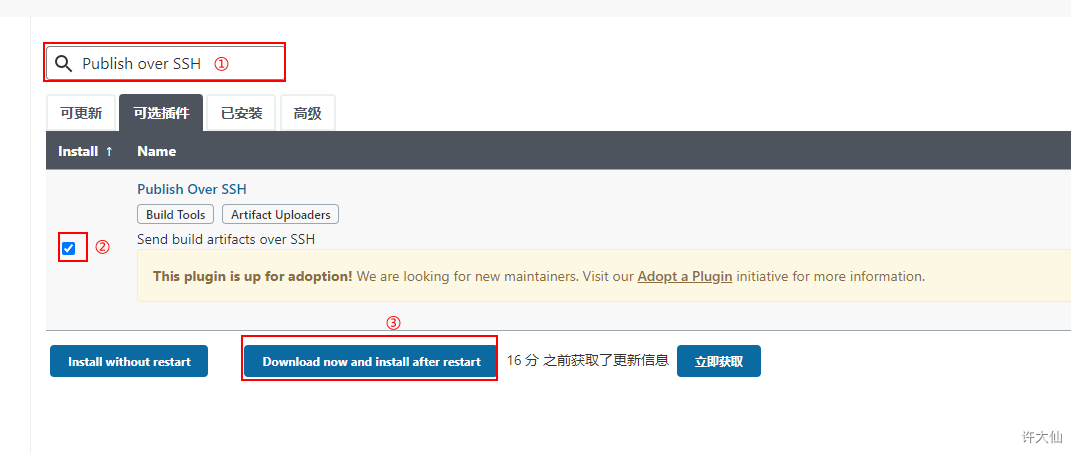
Task: Open the 已安装 tab
Action: click(x=242, y=113)
